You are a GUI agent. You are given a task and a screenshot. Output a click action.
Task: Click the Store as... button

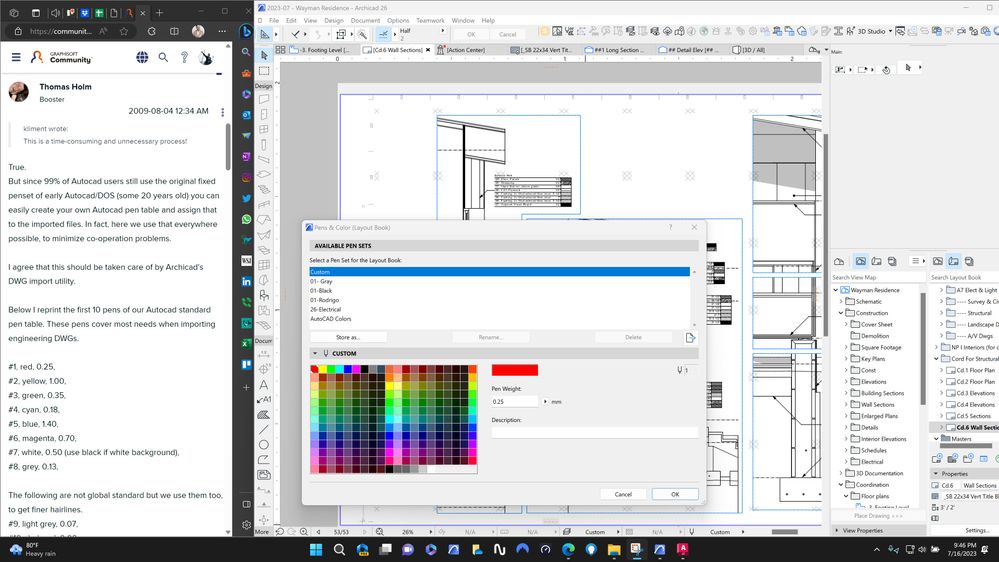(x=347, y=338)
